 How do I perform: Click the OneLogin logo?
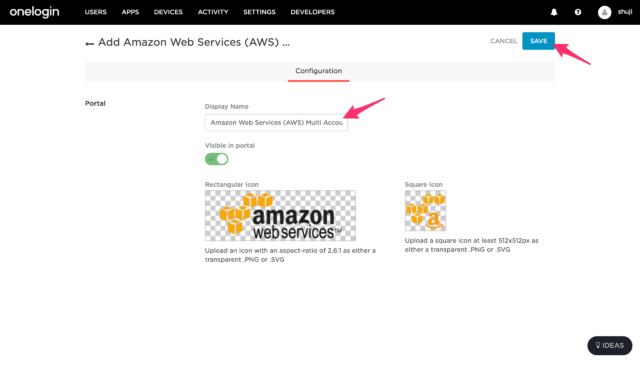pos(34,12)
